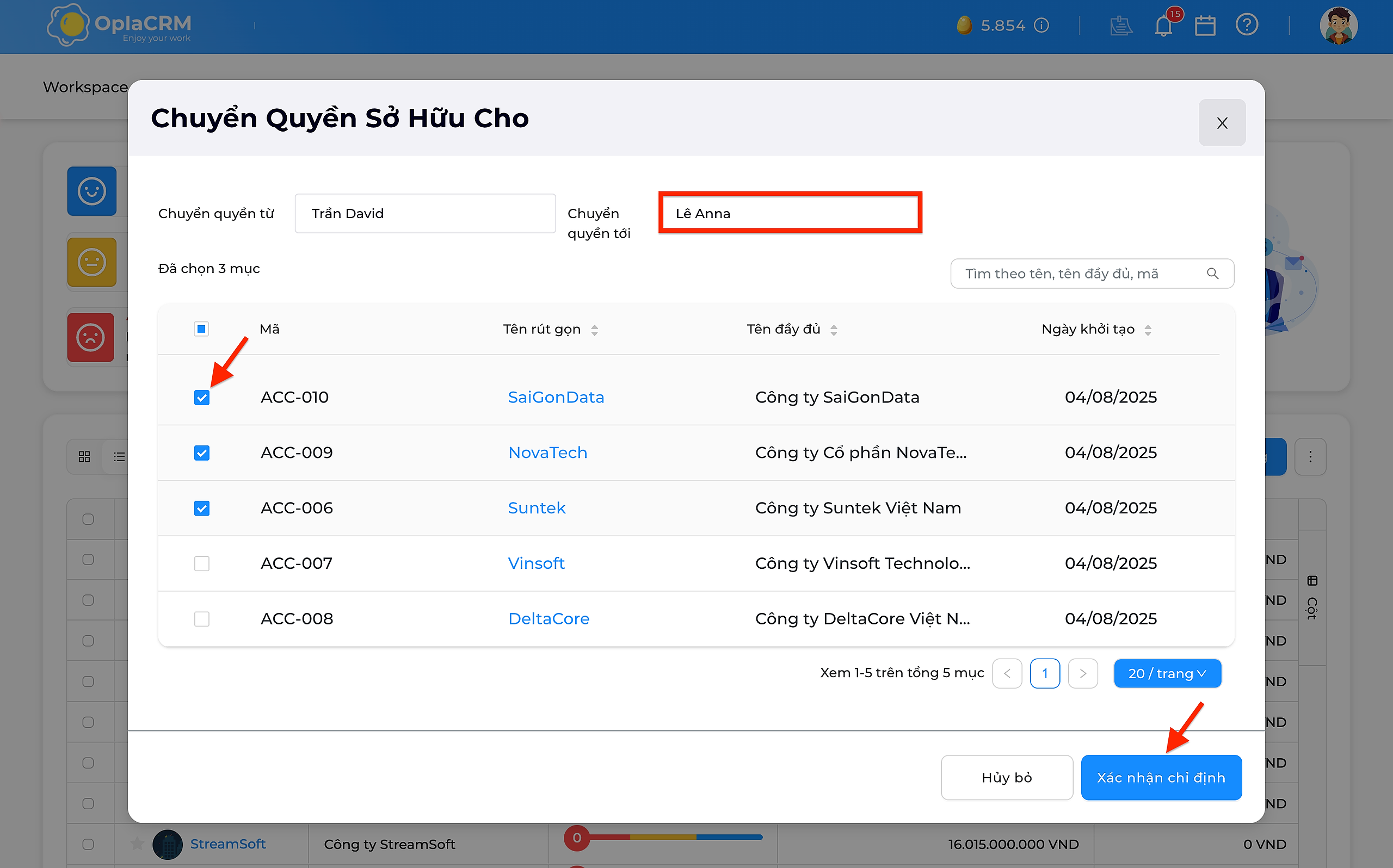
Task: Click the Công ty SaiGonData cell
Action: (837, 397)
